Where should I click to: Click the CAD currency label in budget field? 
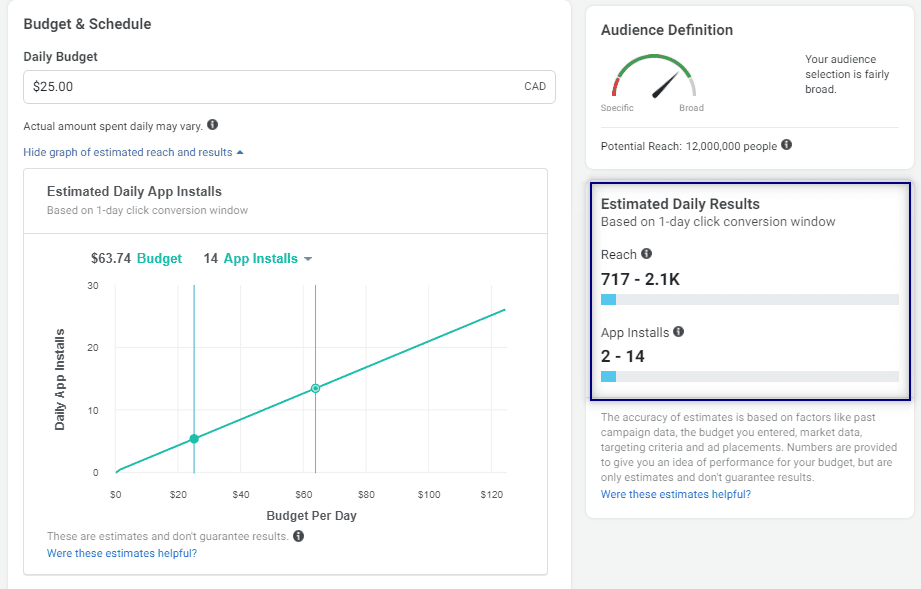[535, 87]
